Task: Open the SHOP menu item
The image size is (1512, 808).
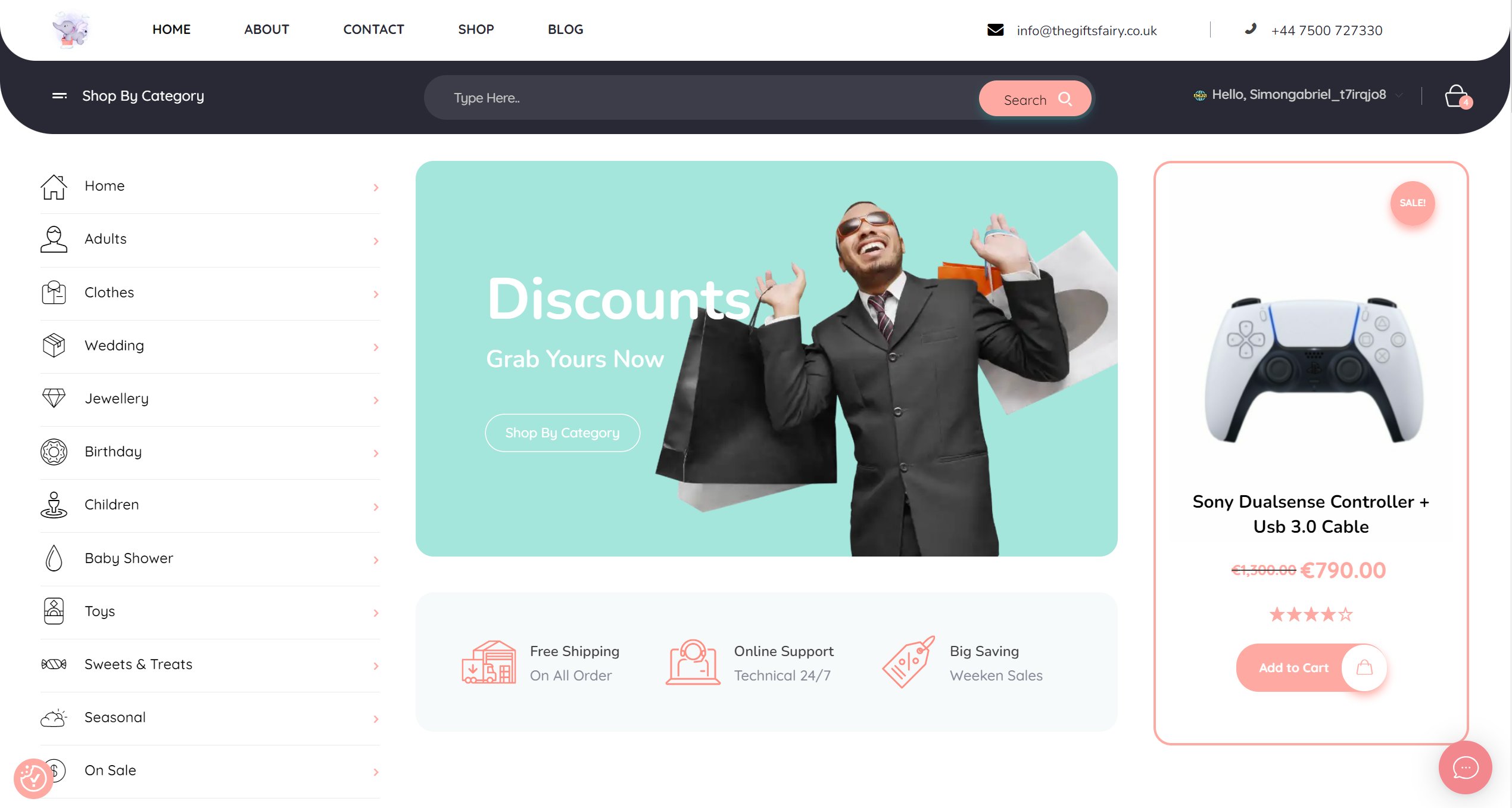Action: [476, 29]
